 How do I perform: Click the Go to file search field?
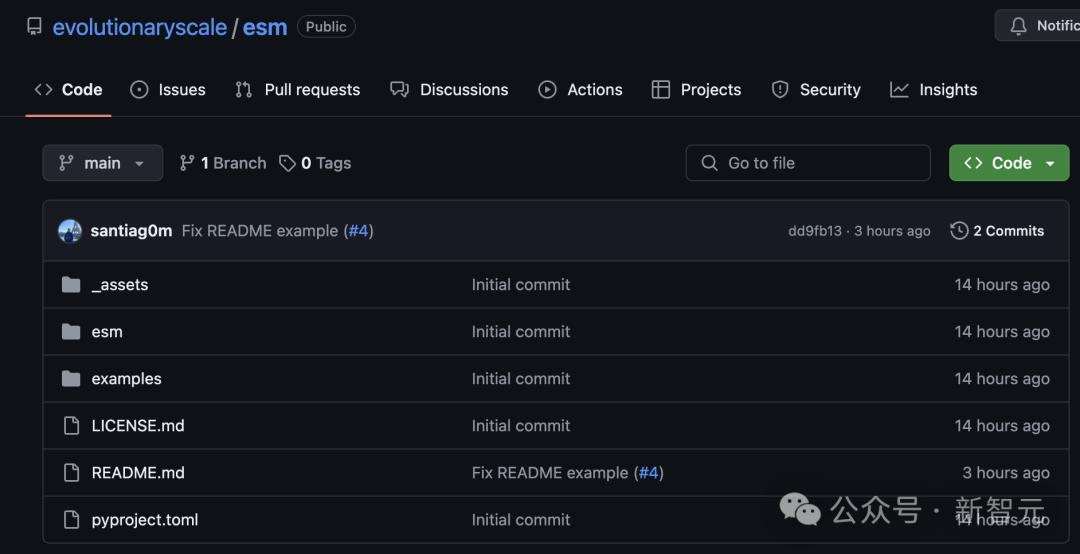(808, 163)
